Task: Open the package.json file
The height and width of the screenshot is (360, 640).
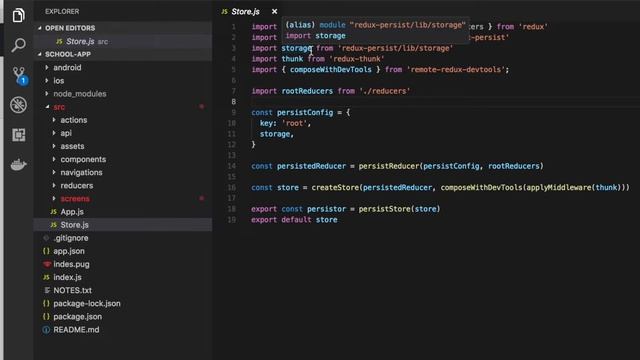Action: 78,316
